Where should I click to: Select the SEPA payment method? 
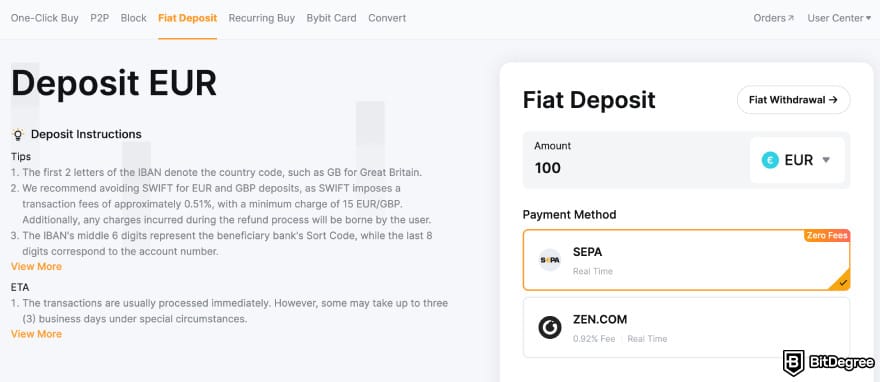[x=686, y=260]
